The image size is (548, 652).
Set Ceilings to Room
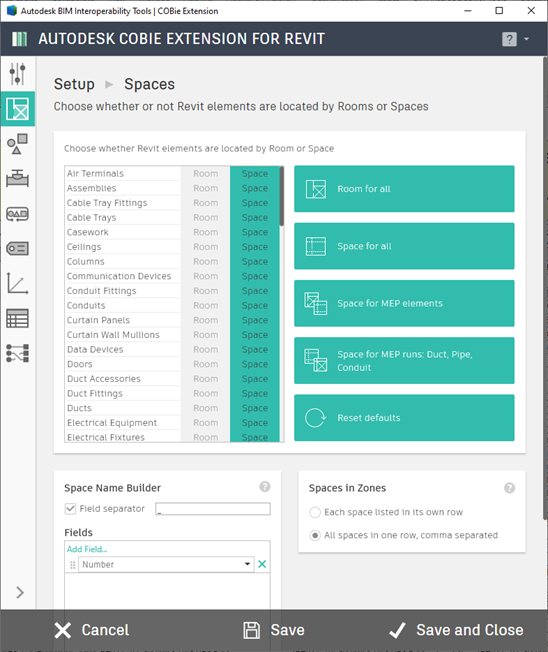click(205, 247)
